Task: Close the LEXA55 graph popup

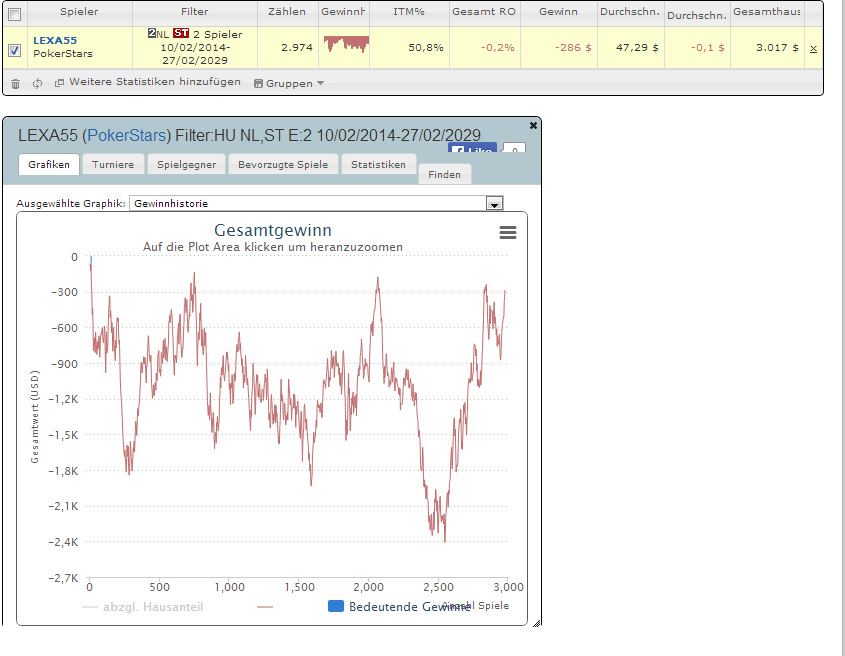Action: click(533, 125)
